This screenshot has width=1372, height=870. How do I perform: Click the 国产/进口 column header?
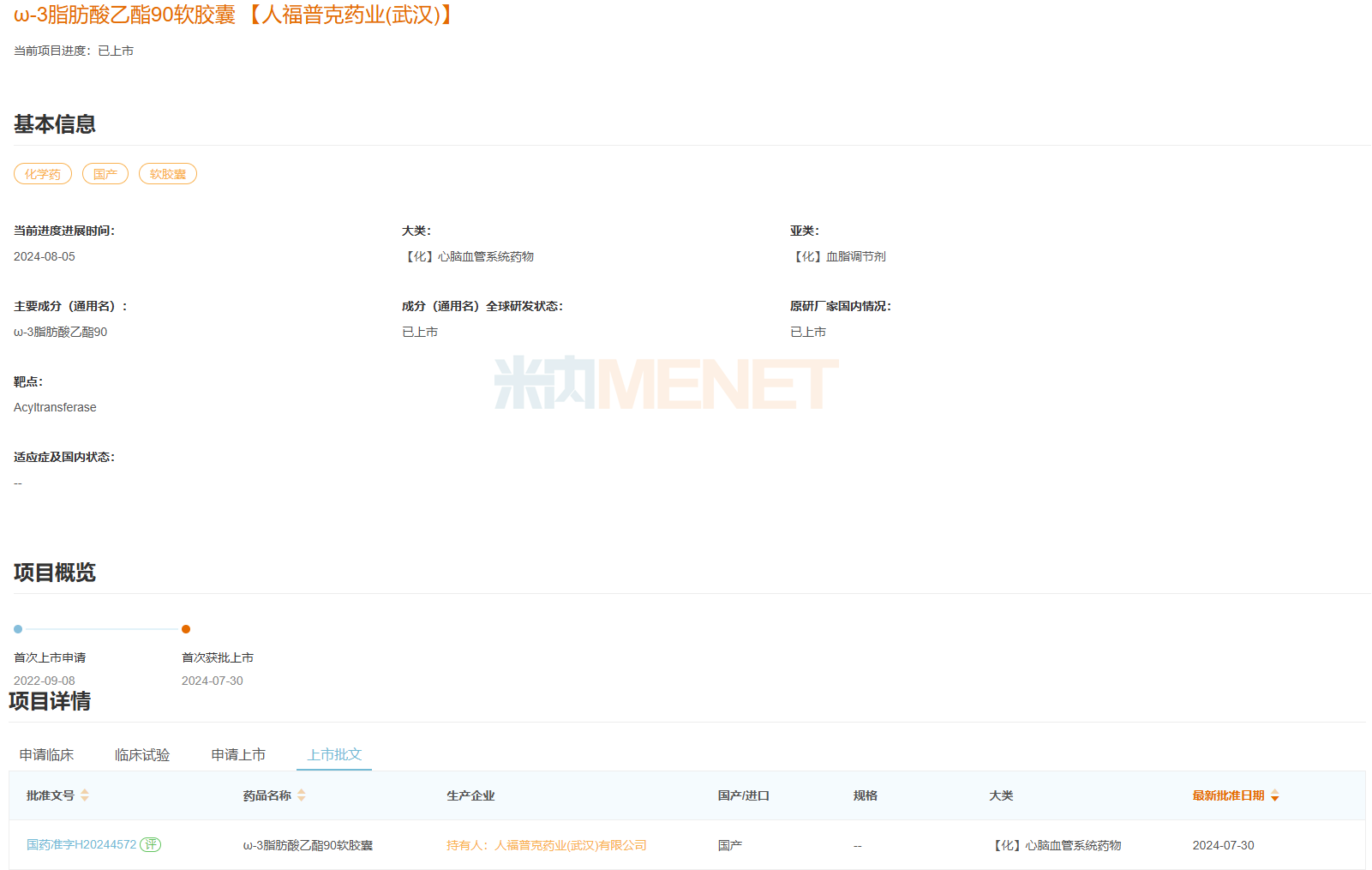click(x=743, y=795)
